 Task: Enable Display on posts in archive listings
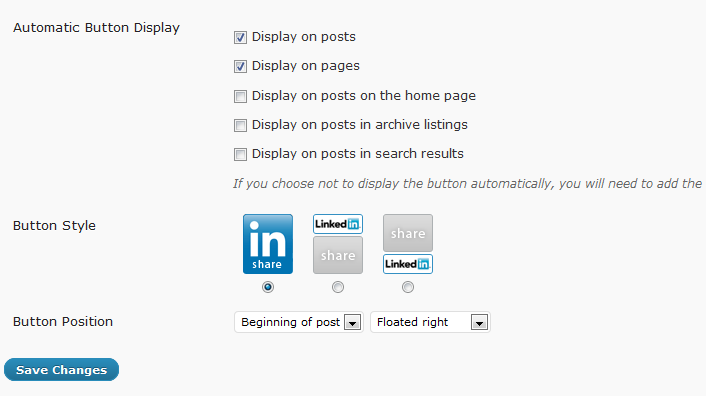coord(240,125)
